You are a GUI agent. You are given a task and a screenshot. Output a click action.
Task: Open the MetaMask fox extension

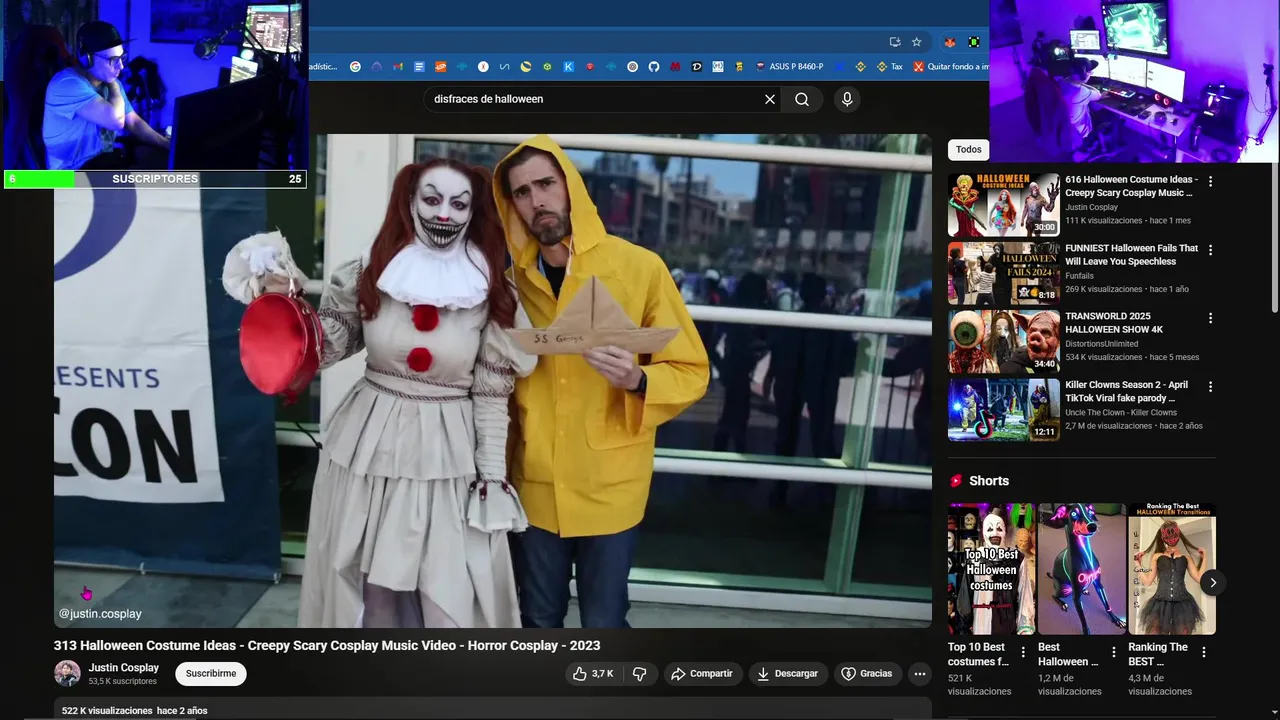click(949, 42)
